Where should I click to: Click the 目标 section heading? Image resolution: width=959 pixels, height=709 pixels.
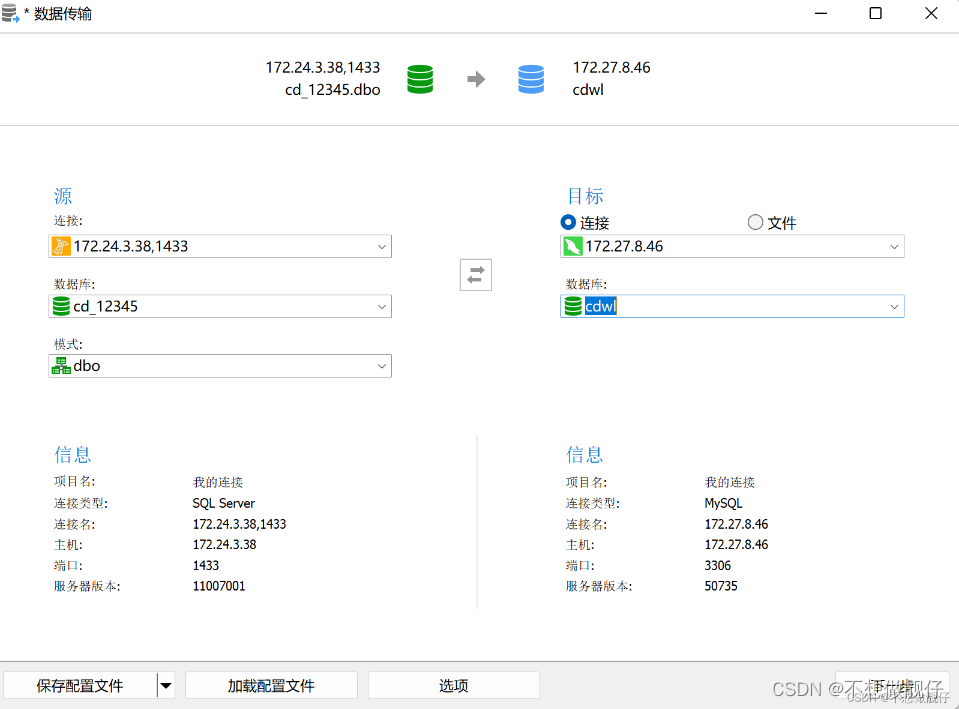click(x=585, y=196)
